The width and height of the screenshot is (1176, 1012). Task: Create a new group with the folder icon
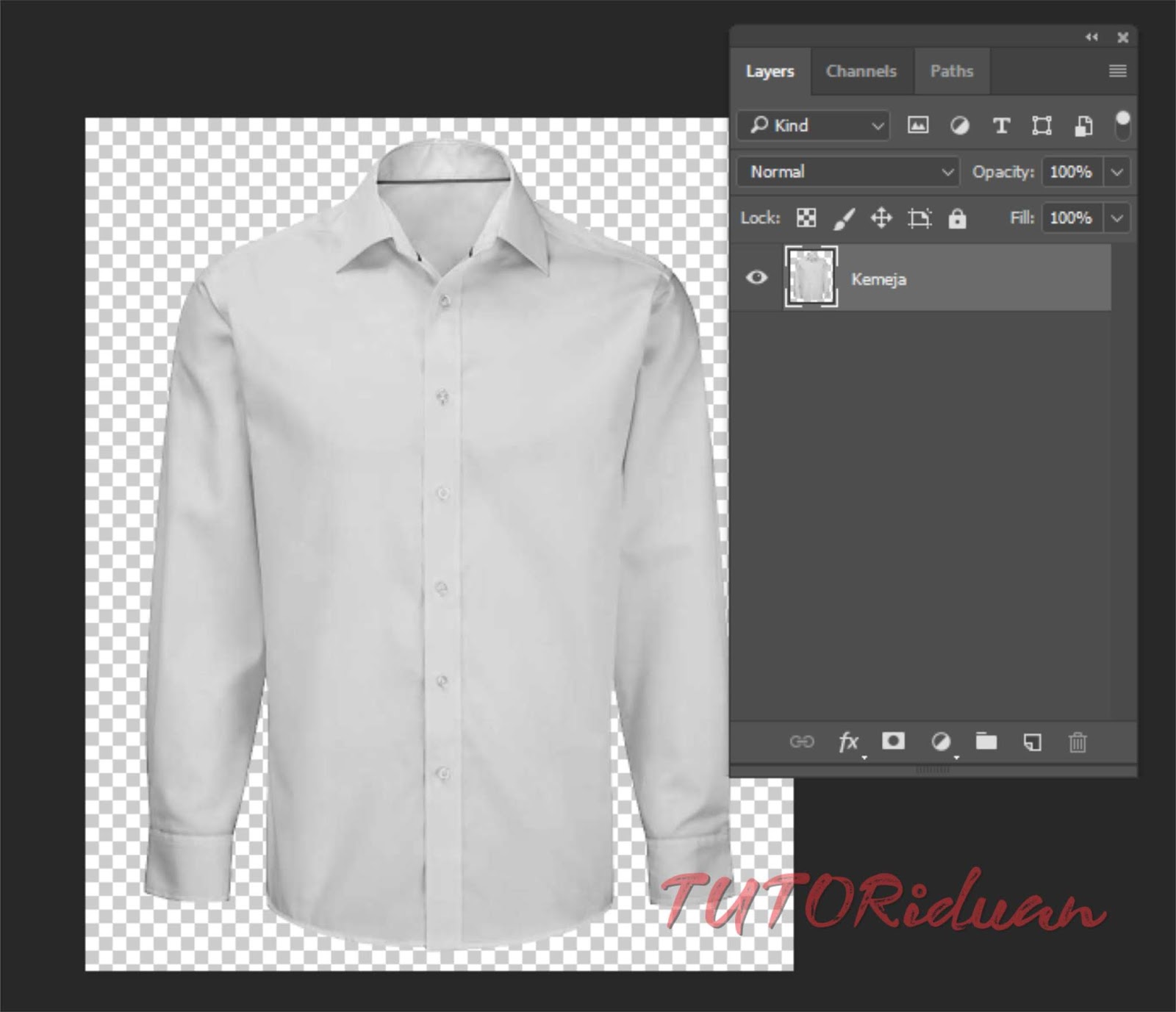coord(987,742)
